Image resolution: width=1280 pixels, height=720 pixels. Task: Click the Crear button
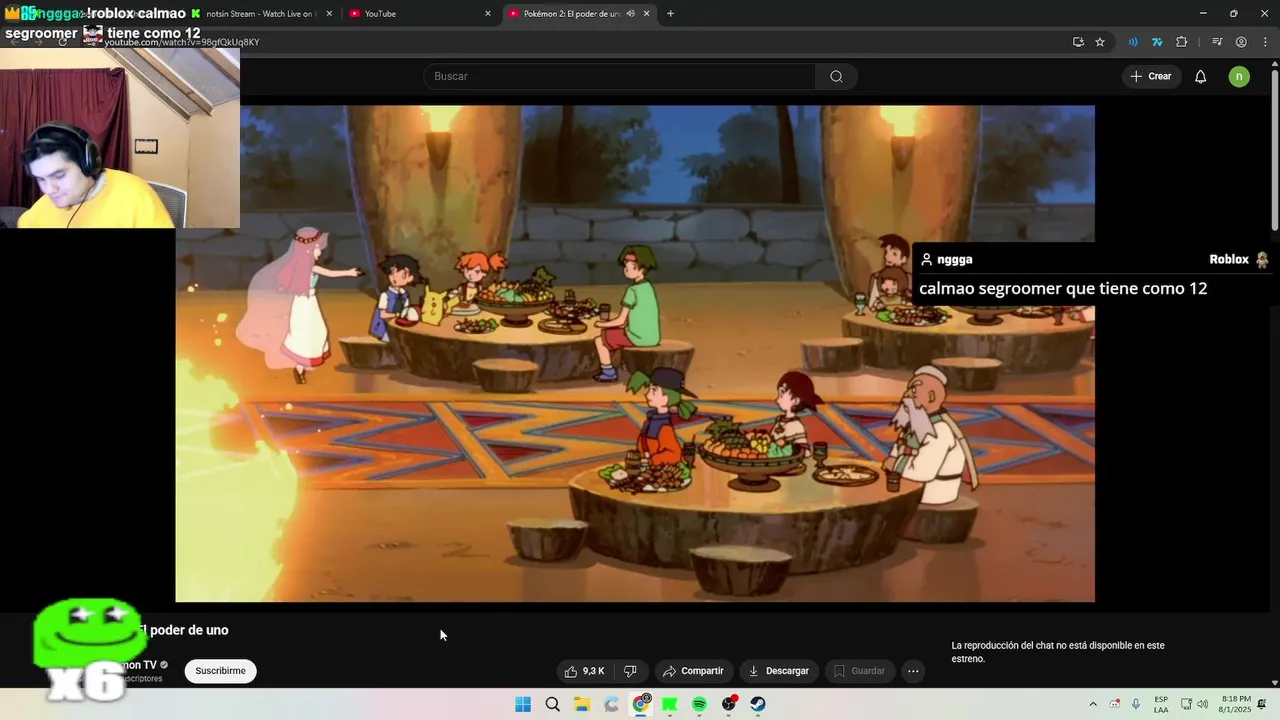tap(1151, 76)
